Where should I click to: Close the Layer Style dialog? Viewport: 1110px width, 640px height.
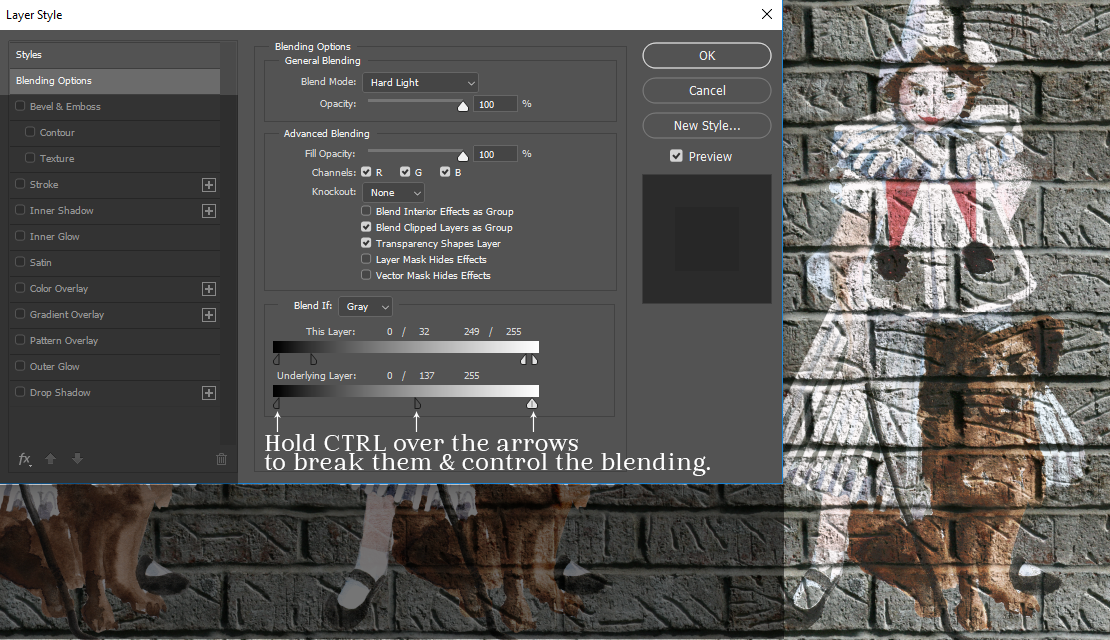point(767,14)
